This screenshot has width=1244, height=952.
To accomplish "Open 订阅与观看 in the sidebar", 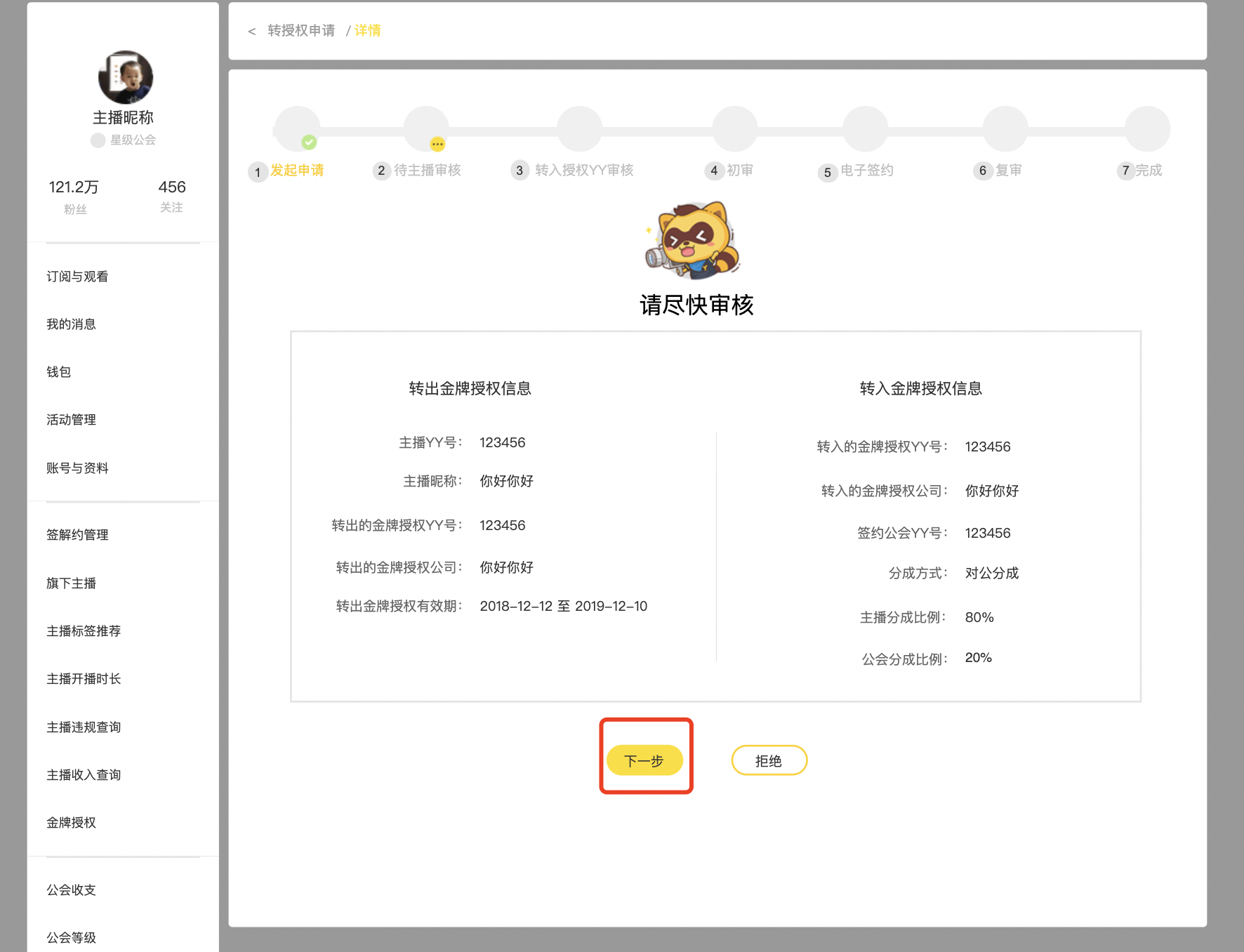I will click(x=77, y=277).
